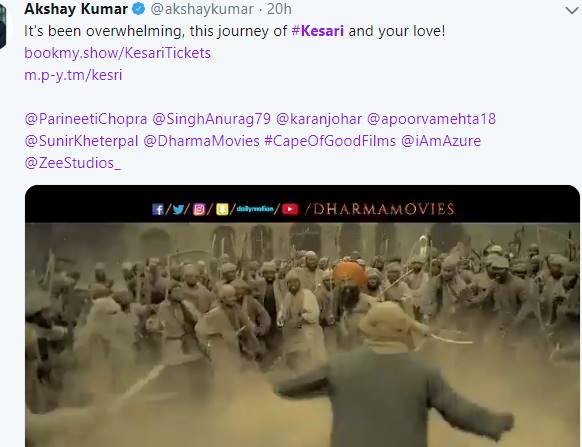
Task: Go to @DharmaMovies profile mention
Action: [x=201, y=141]
